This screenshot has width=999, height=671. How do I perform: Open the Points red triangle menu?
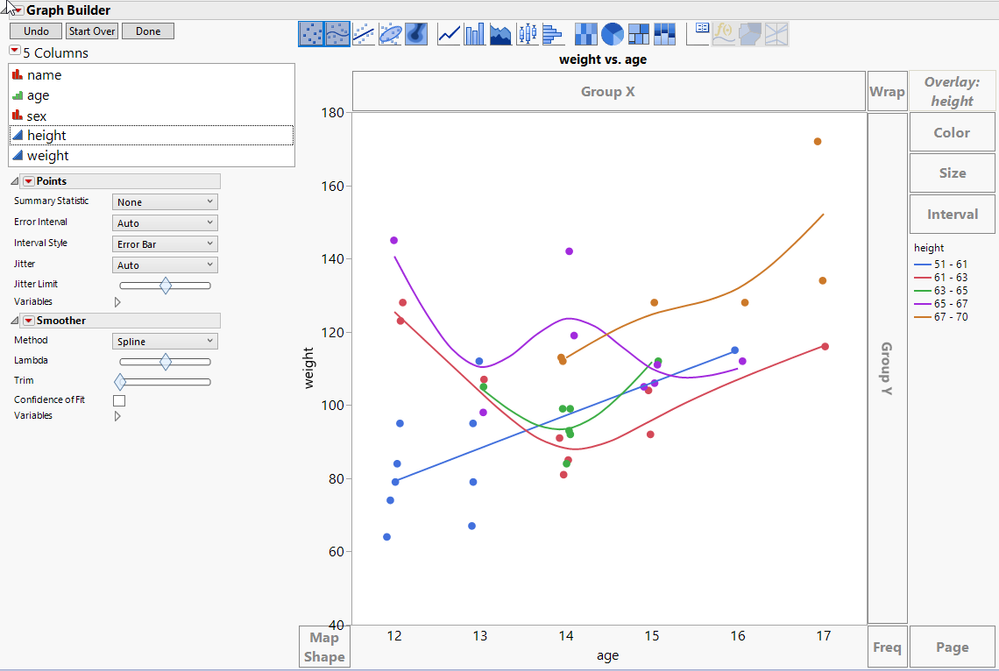(x=29, y=181)
